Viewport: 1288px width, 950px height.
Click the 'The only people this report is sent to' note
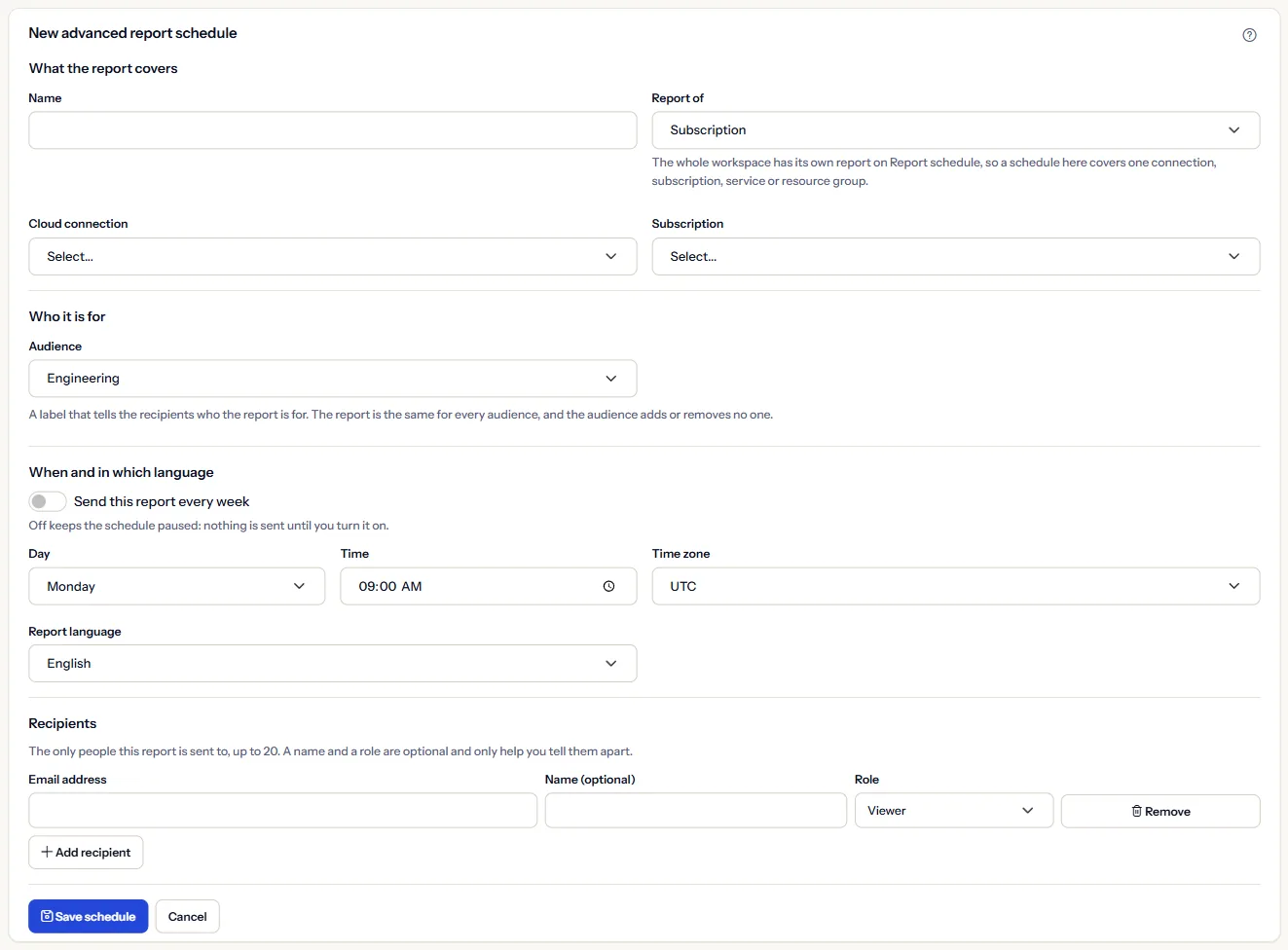click(x=331, y=751)
